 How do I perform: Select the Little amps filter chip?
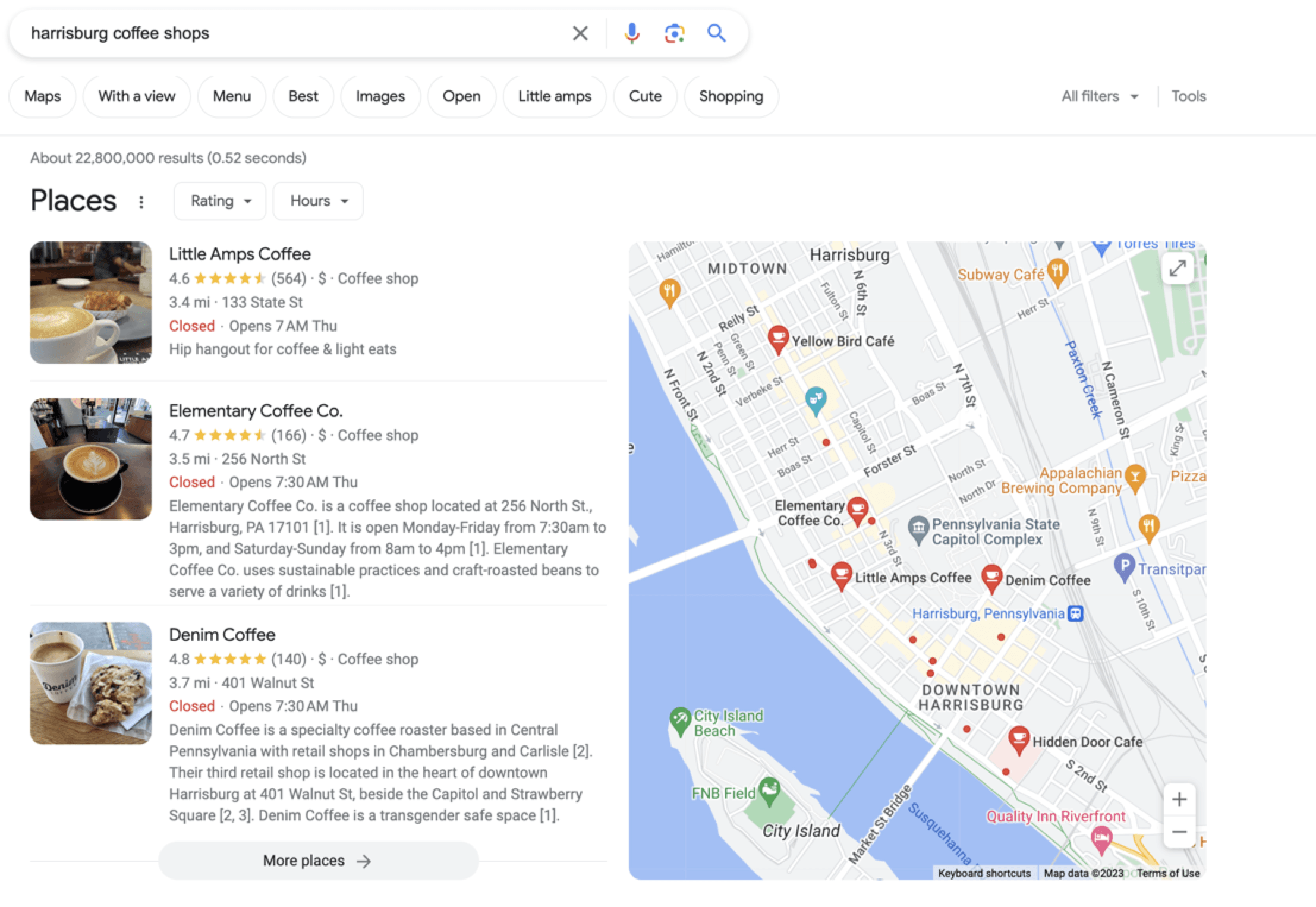point(555,96)
